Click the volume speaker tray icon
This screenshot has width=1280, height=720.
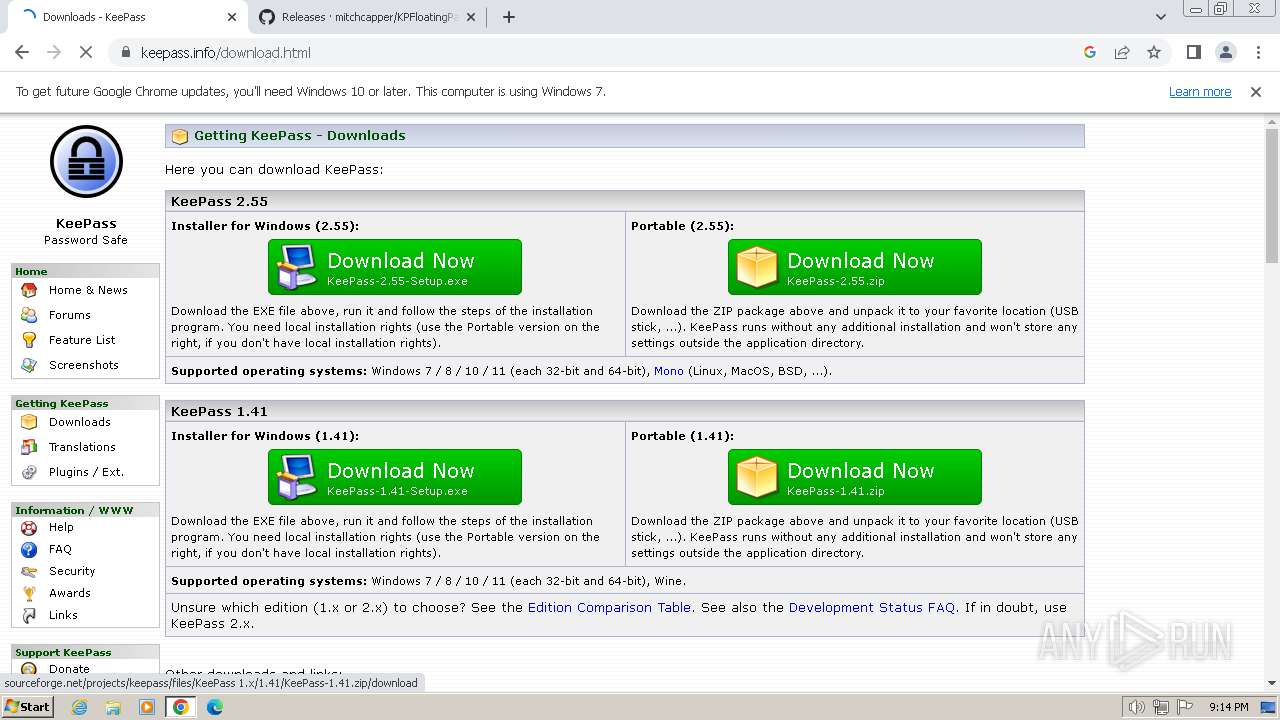(x=1136, y=707)
